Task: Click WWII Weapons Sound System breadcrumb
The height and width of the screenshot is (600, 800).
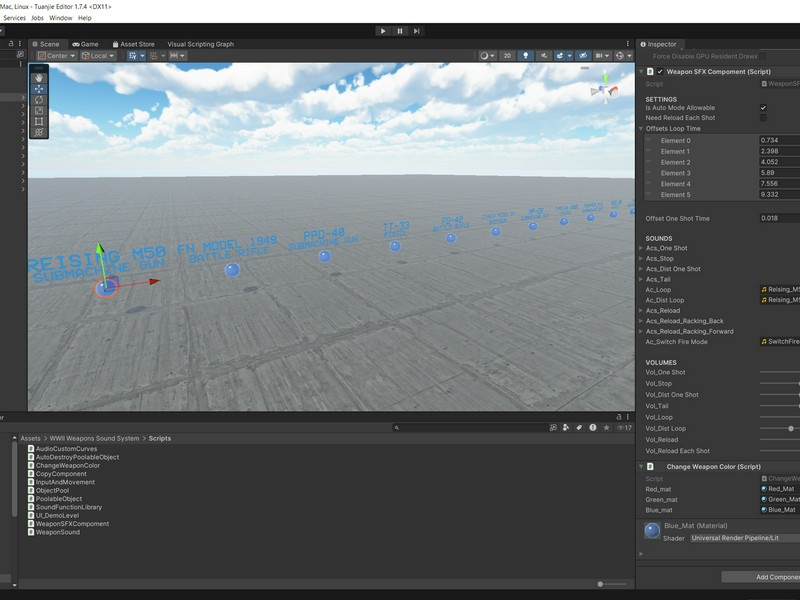Action: coord(94,438)
